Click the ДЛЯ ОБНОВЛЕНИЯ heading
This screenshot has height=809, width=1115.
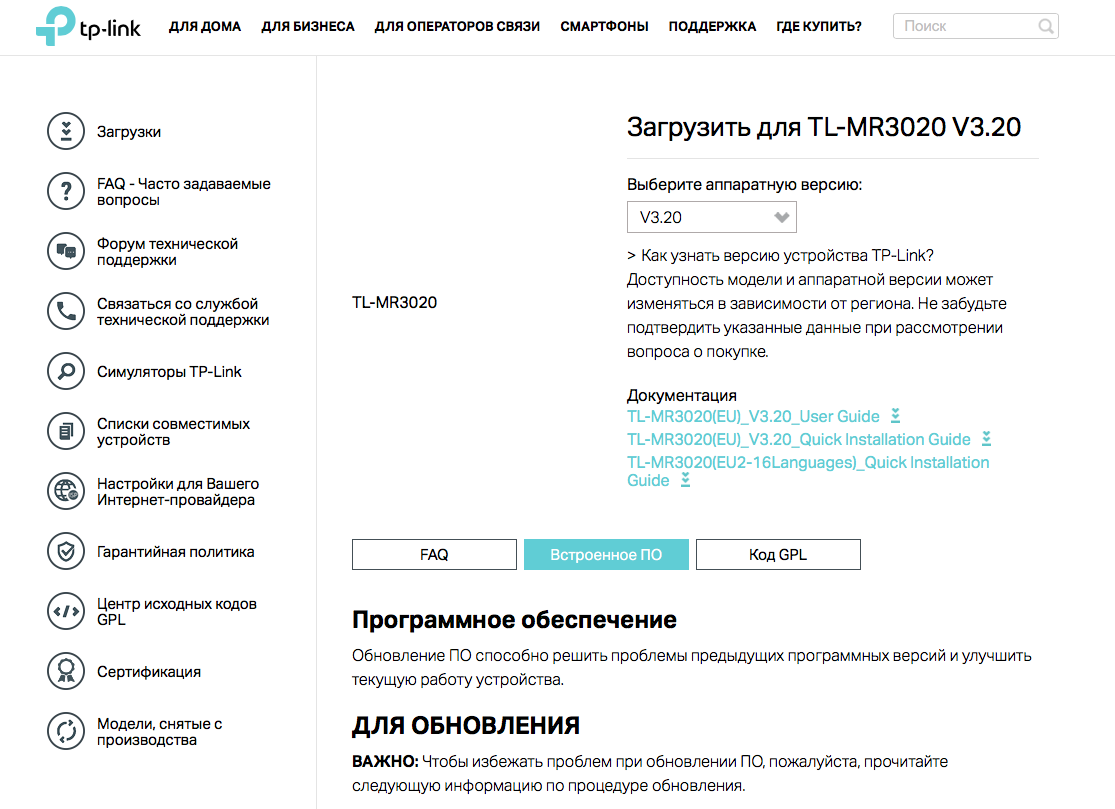click(x=466, y=725)
